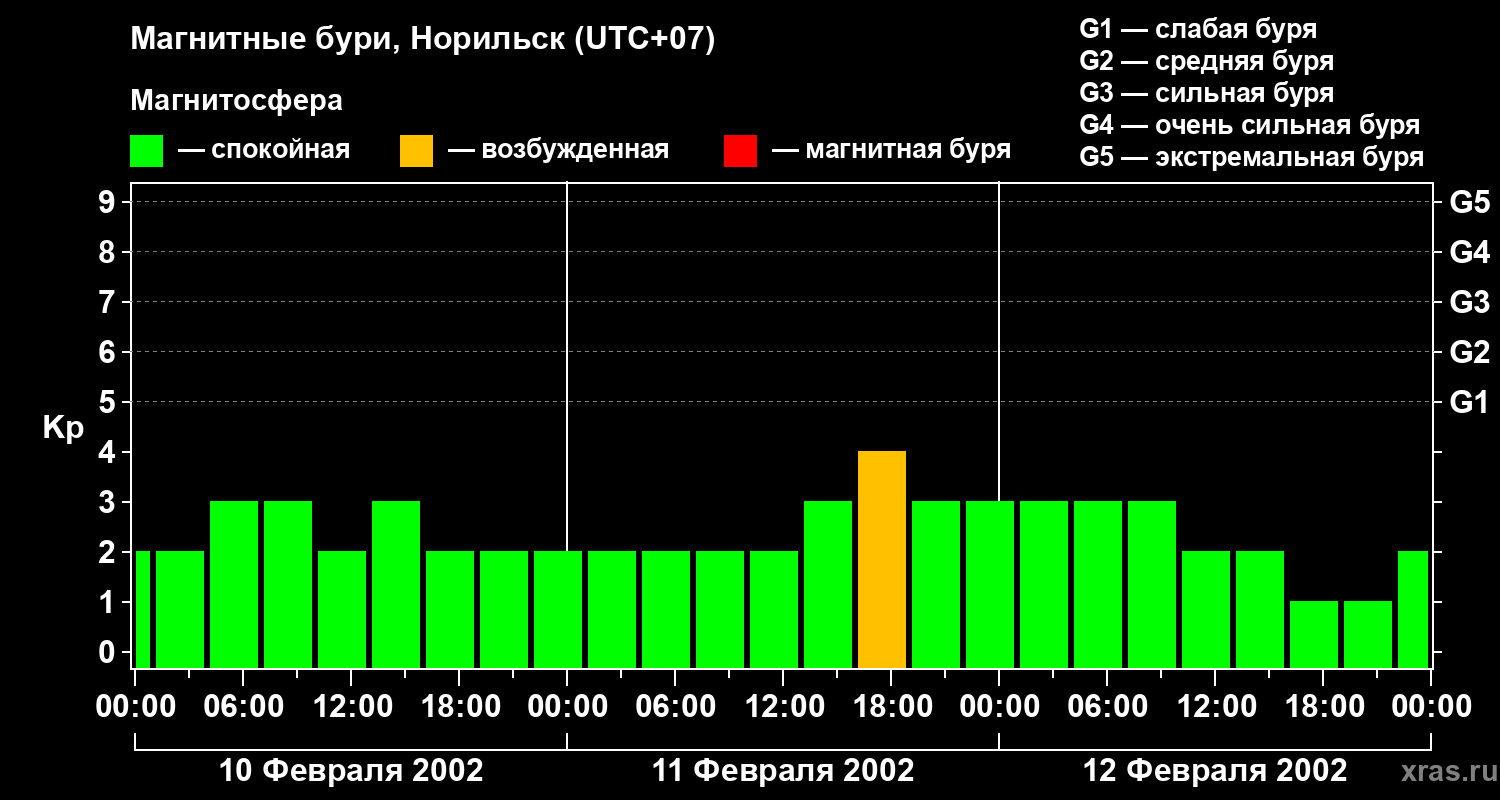Image resolution: width=1500 pixels, height=800 pixels.
Task: Click the 'G3 — сильная буря' description
Action: (1206, 93)
